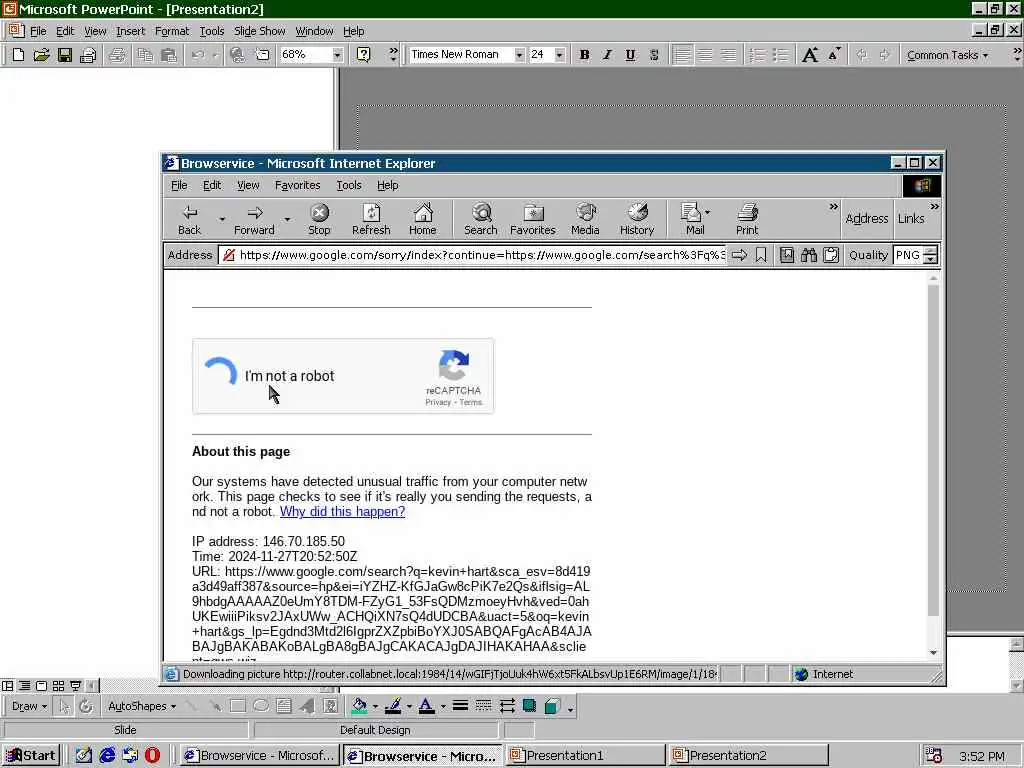Click the 'Why did this happen?' link
1024x768 pixels.
(x=342, y=511)
